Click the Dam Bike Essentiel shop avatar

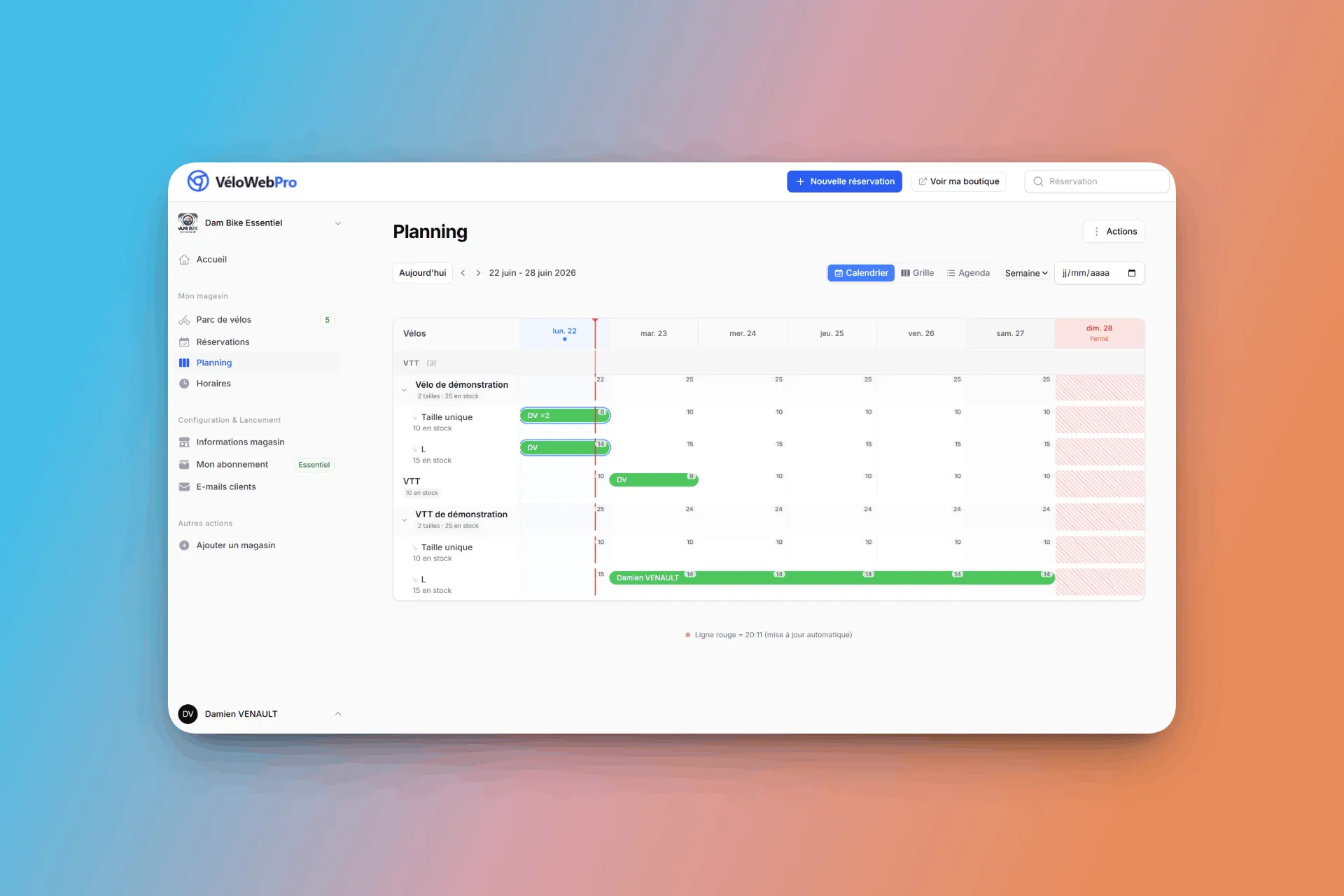(x=188, y=223)
